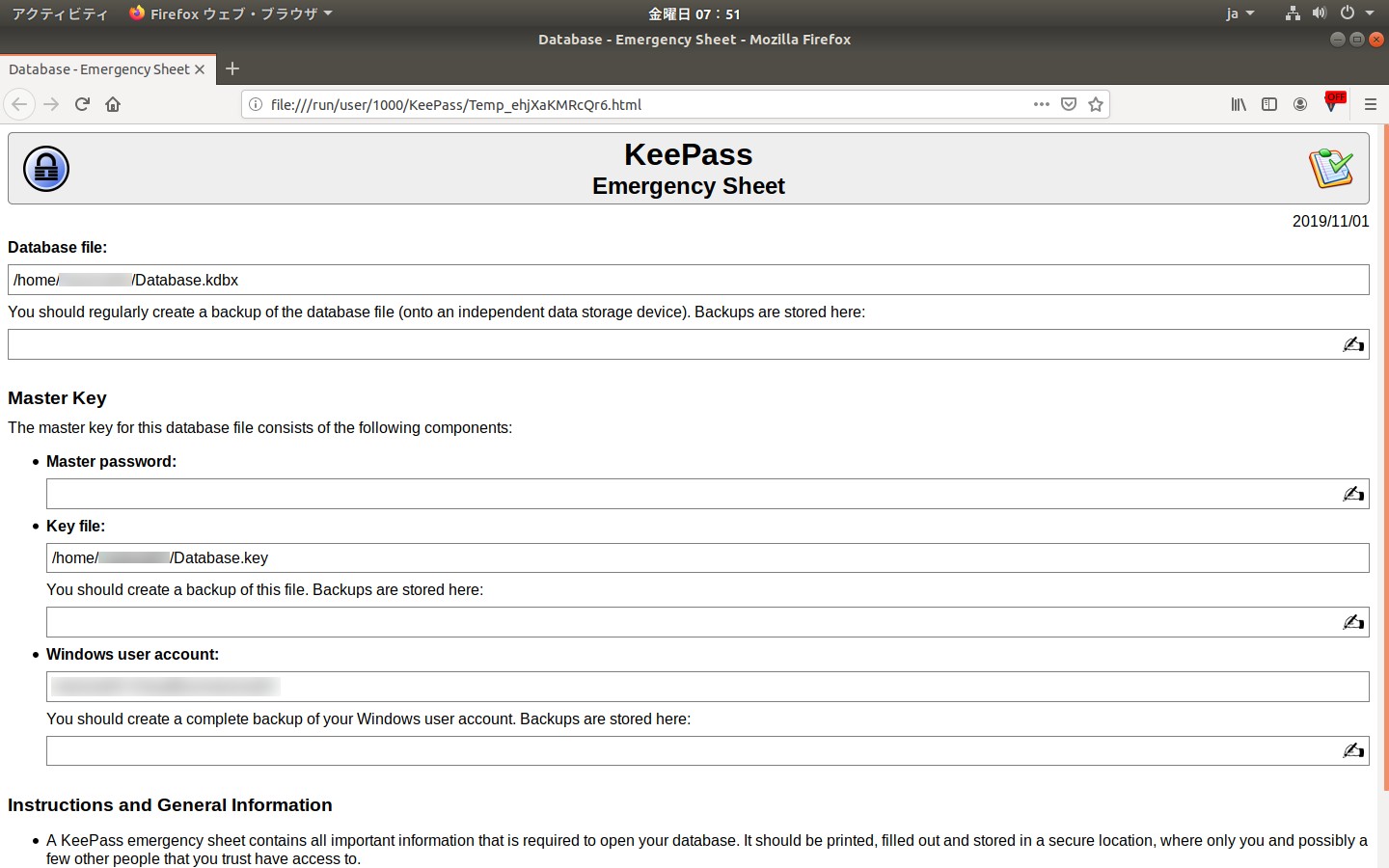Open the power icon system menu
1389x868 pixels.
click(x=1347, y=14)
